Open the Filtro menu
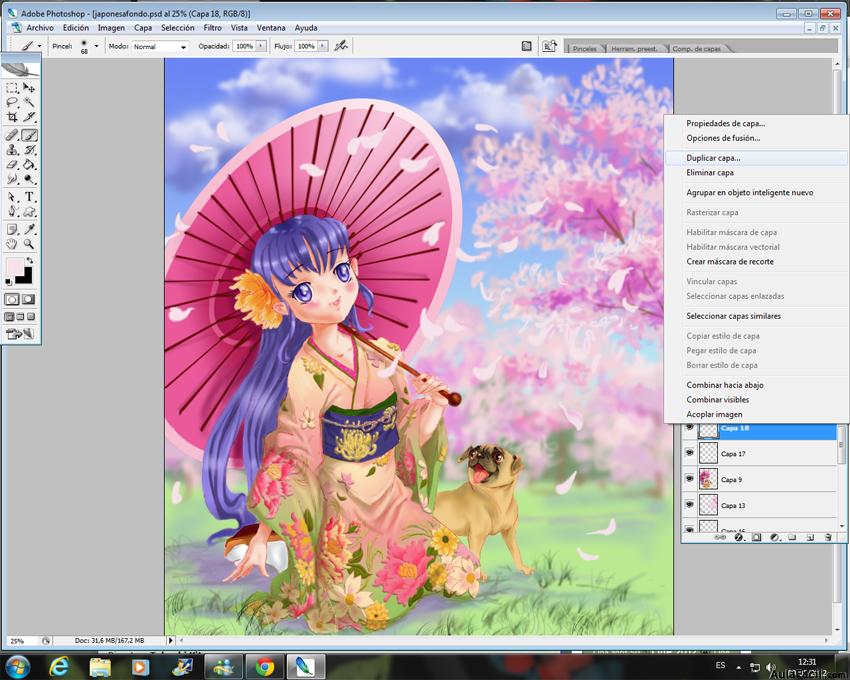Viewport: 850px width, 680px height. tap(212, 28)
